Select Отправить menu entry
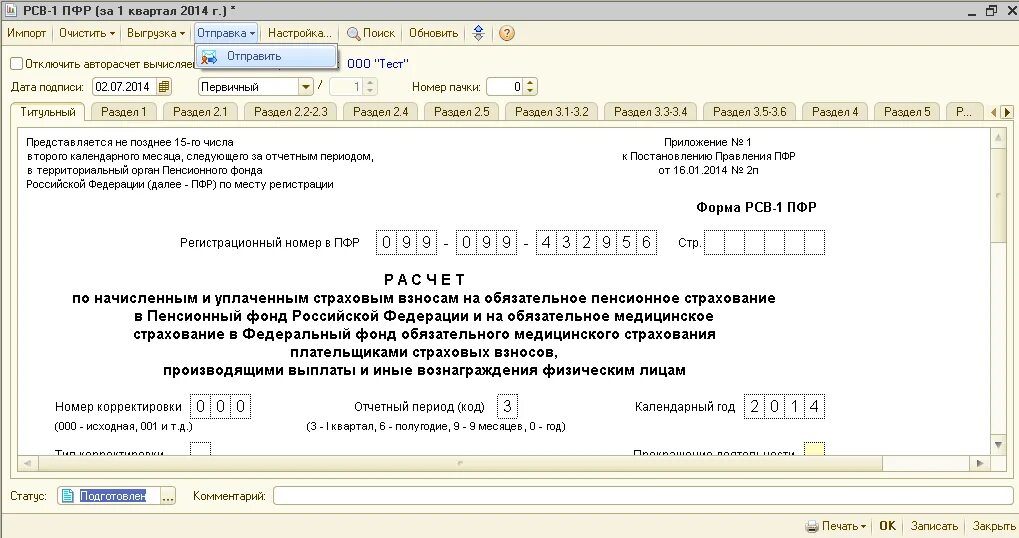The height and width of the screenshot is (538, 1019). pos(266,57)
